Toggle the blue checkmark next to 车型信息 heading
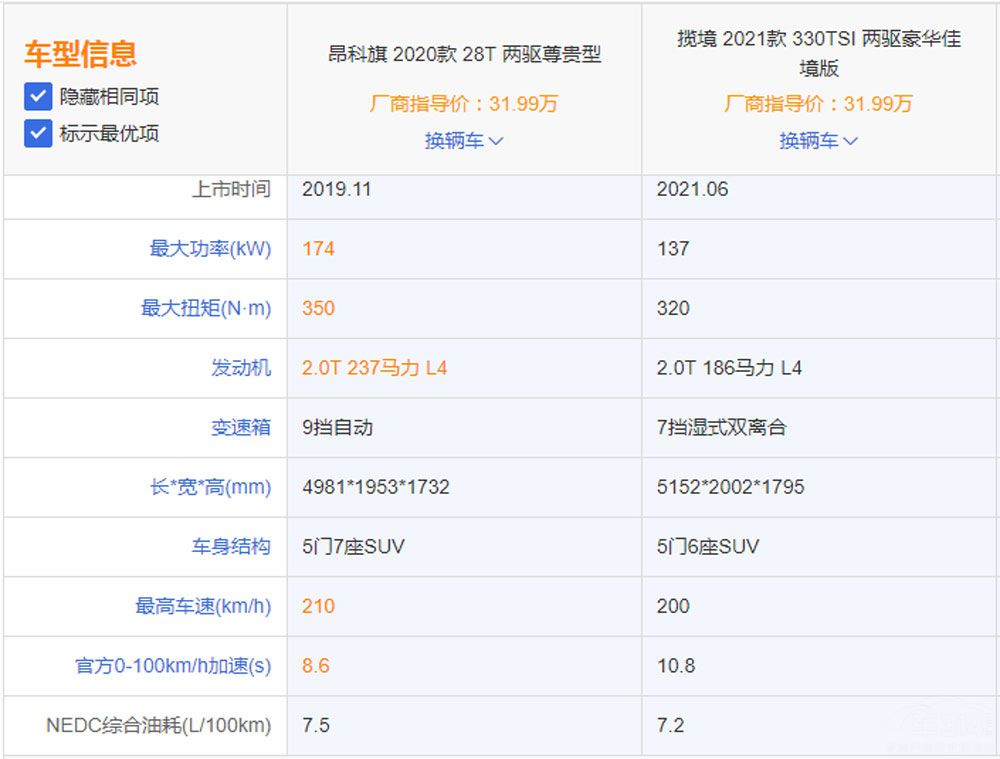Image resolution: width=1000 pixels, height=759 pixels. pos(37,99)
